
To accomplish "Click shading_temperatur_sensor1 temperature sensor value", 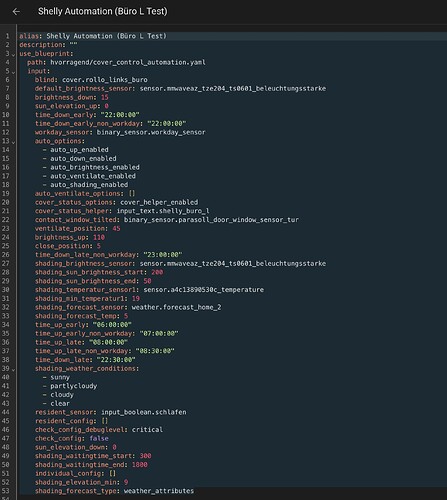I will tap(204, 290).
